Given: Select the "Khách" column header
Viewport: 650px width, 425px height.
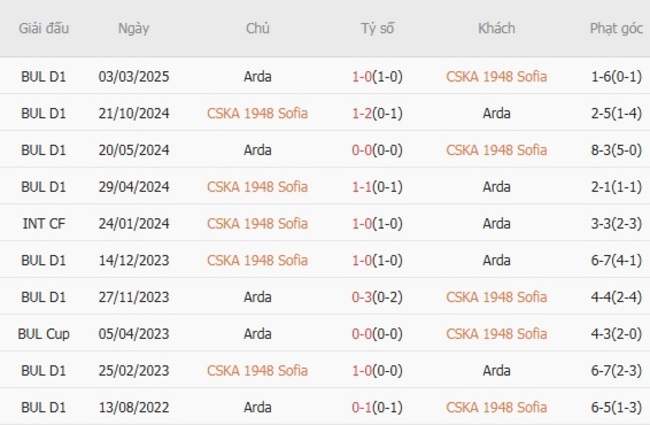Looking at the screenshot, I should [496, 28].
